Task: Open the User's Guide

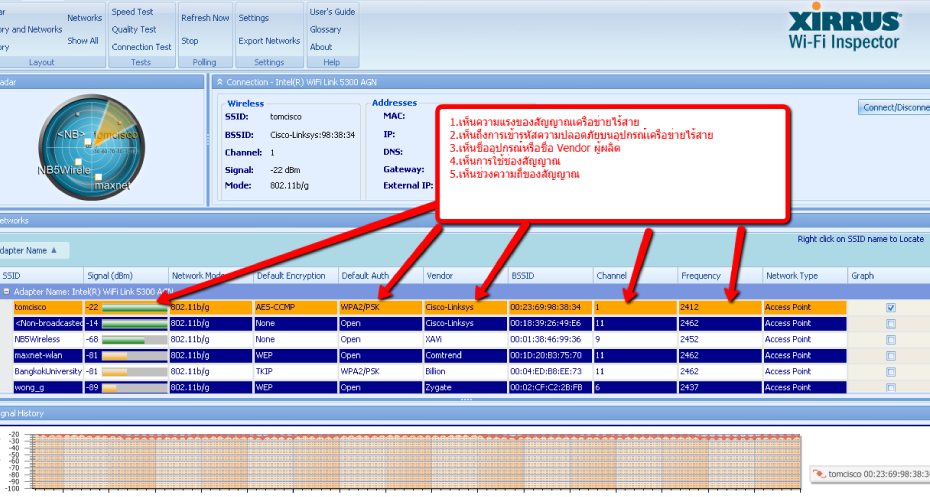Action: pos(332,12)
